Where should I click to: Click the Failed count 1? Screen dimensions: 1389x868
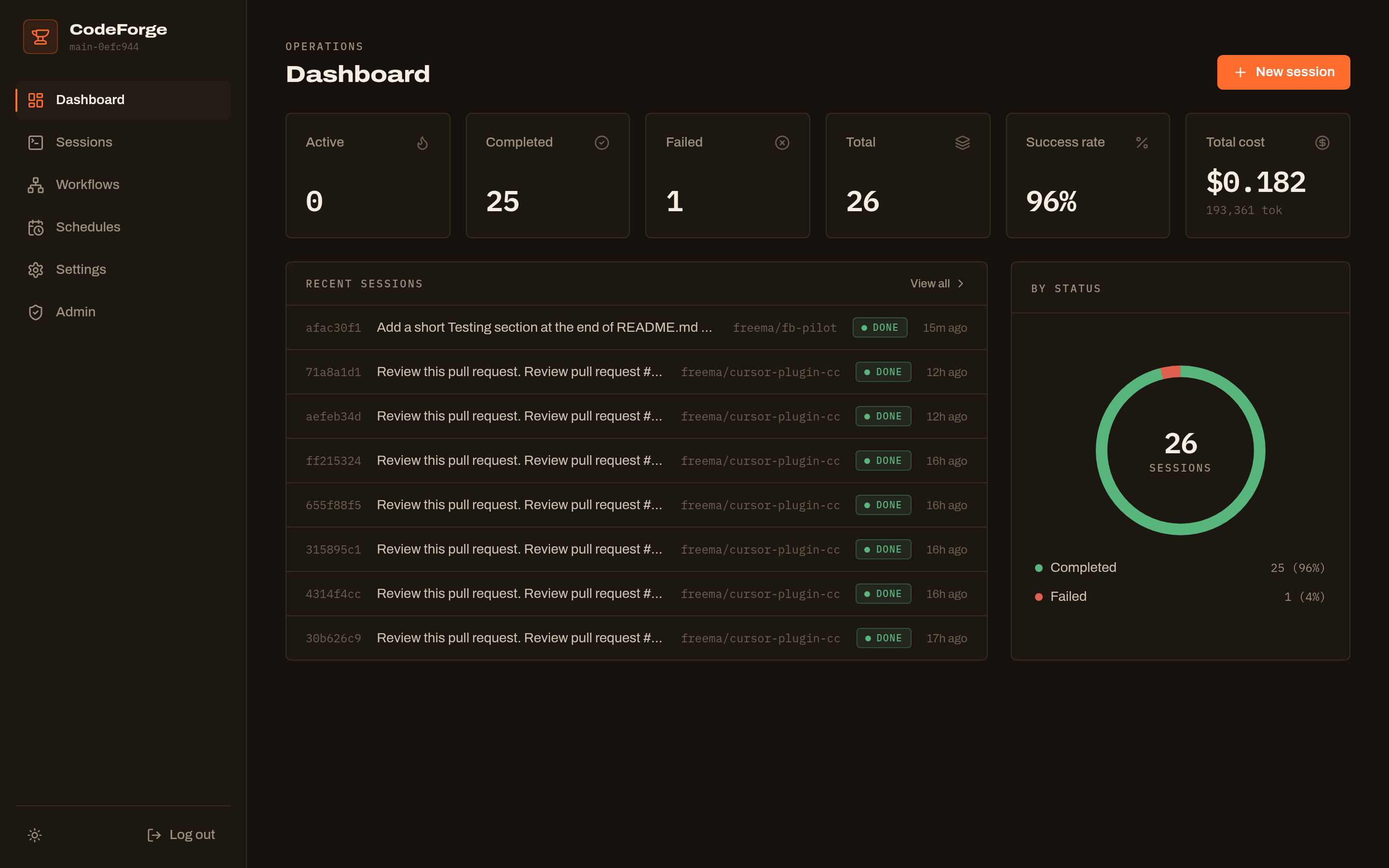pyautogui.click(x=674, y=202)
